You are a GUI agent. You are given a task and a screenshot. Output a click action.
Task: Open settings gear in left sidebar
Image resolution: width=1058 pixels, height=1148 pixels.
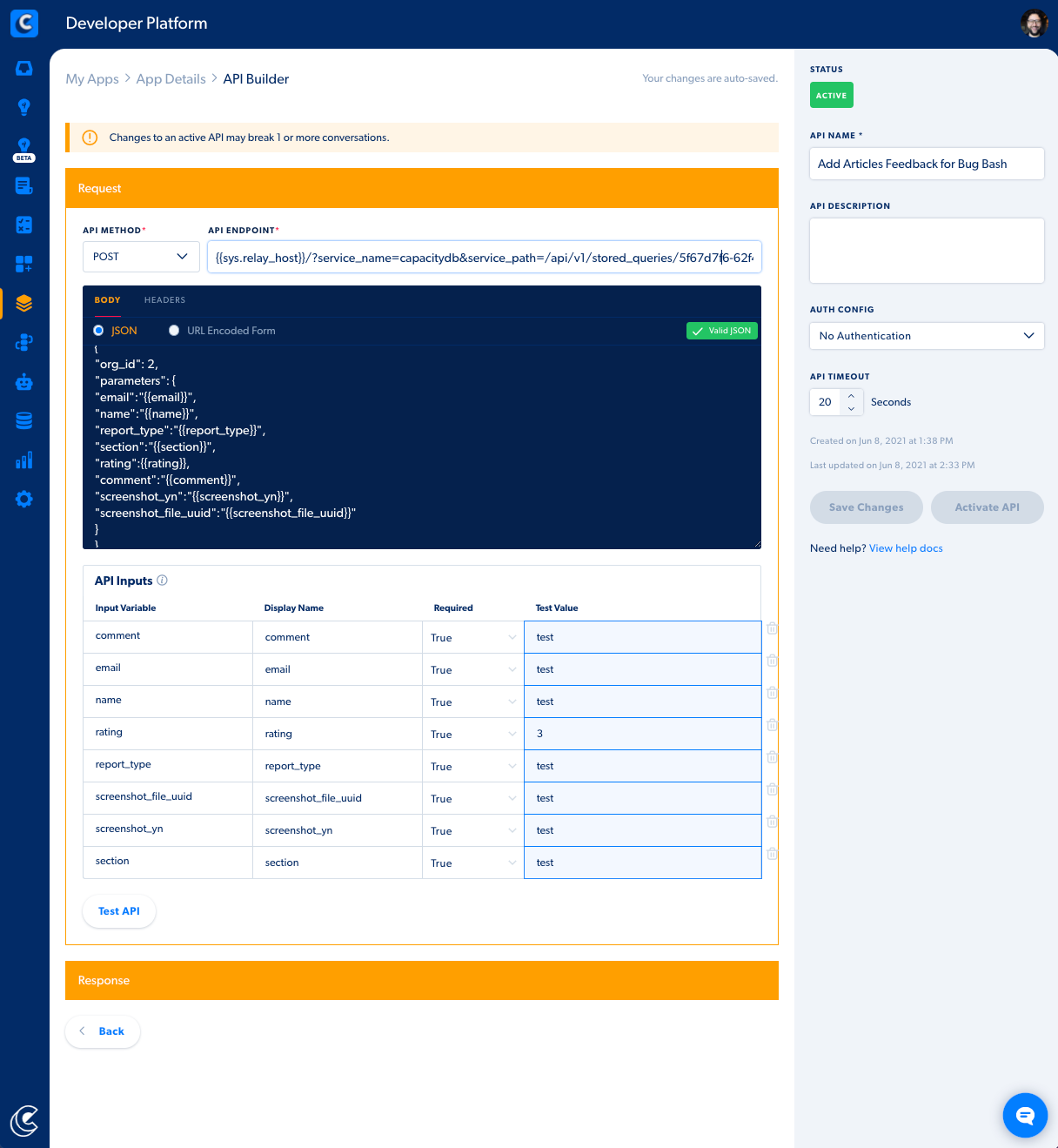pyautogui.click(x=24, y=499)
